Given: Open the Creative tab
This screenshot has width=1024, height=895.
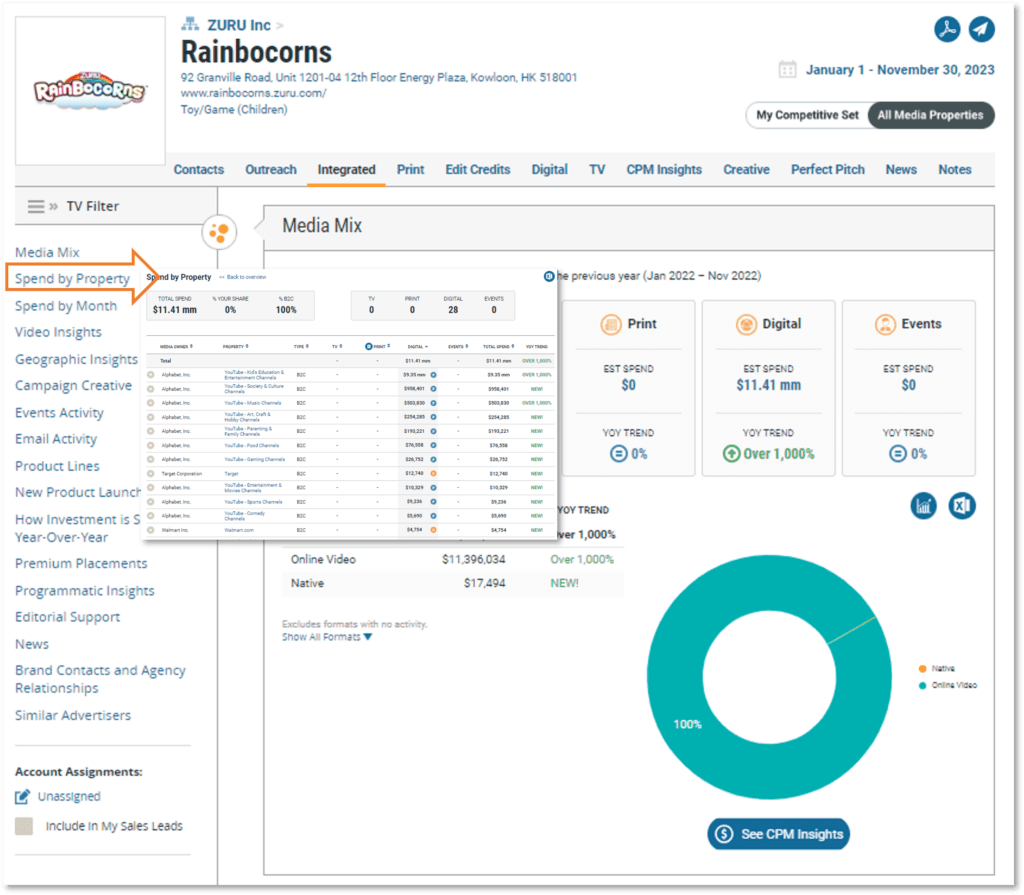Looking at the screenshot, I should click(x=746, y=170).
